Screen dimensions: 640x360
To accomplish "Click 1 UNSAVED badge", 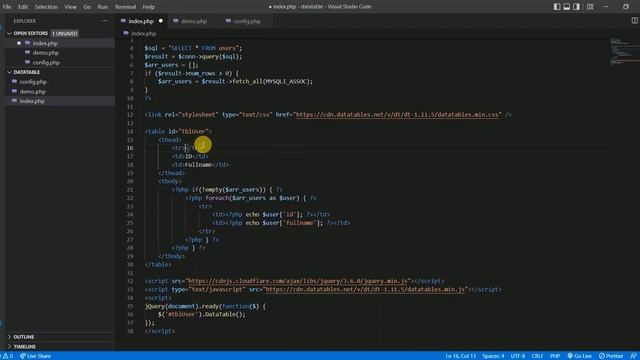I will pos(65,33).
